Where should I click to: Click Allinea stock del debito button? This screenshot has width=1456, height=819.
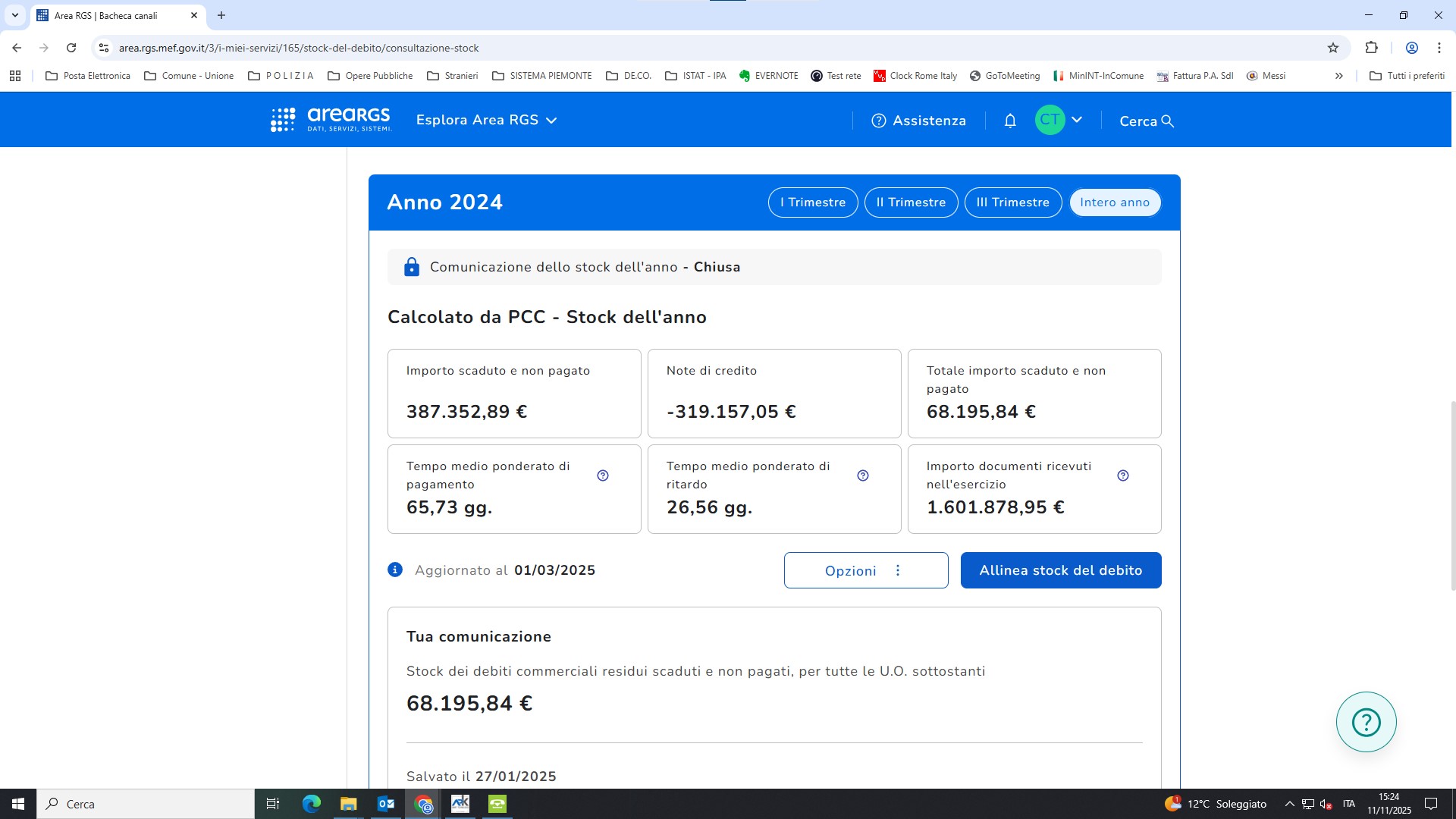[1060, 570]
